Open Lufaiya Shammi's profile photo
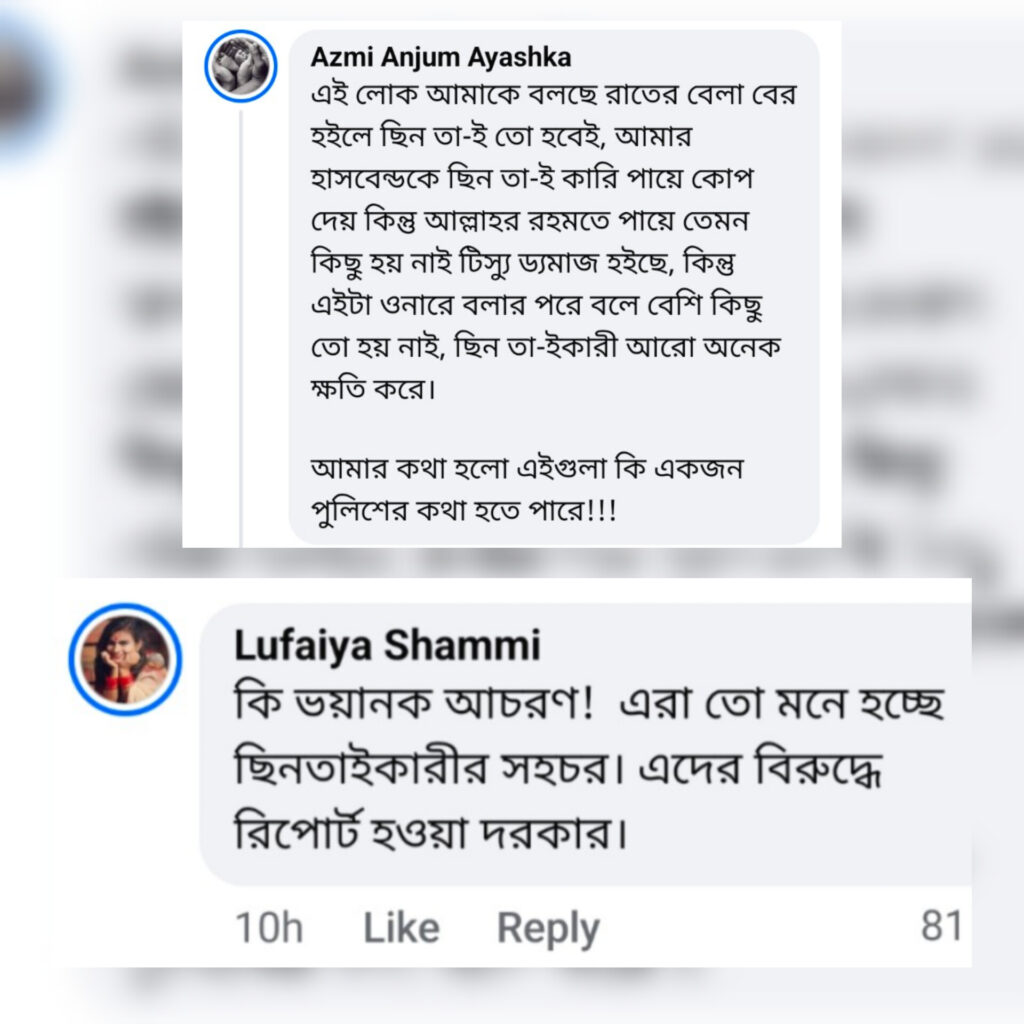The image size is (1024, 1024). click(125, 659)
